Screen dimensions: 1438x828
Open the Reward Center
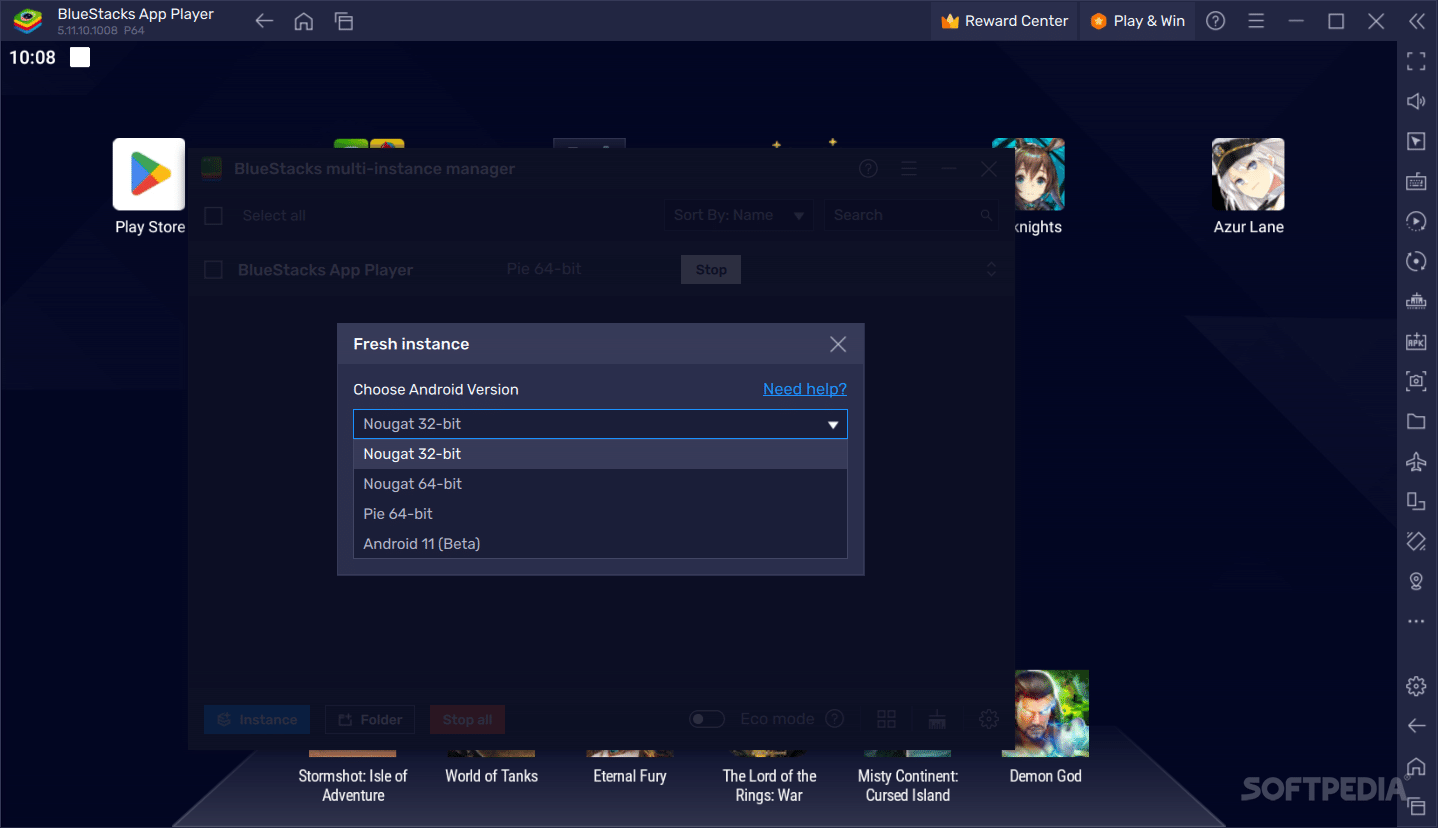point(1005,21)
